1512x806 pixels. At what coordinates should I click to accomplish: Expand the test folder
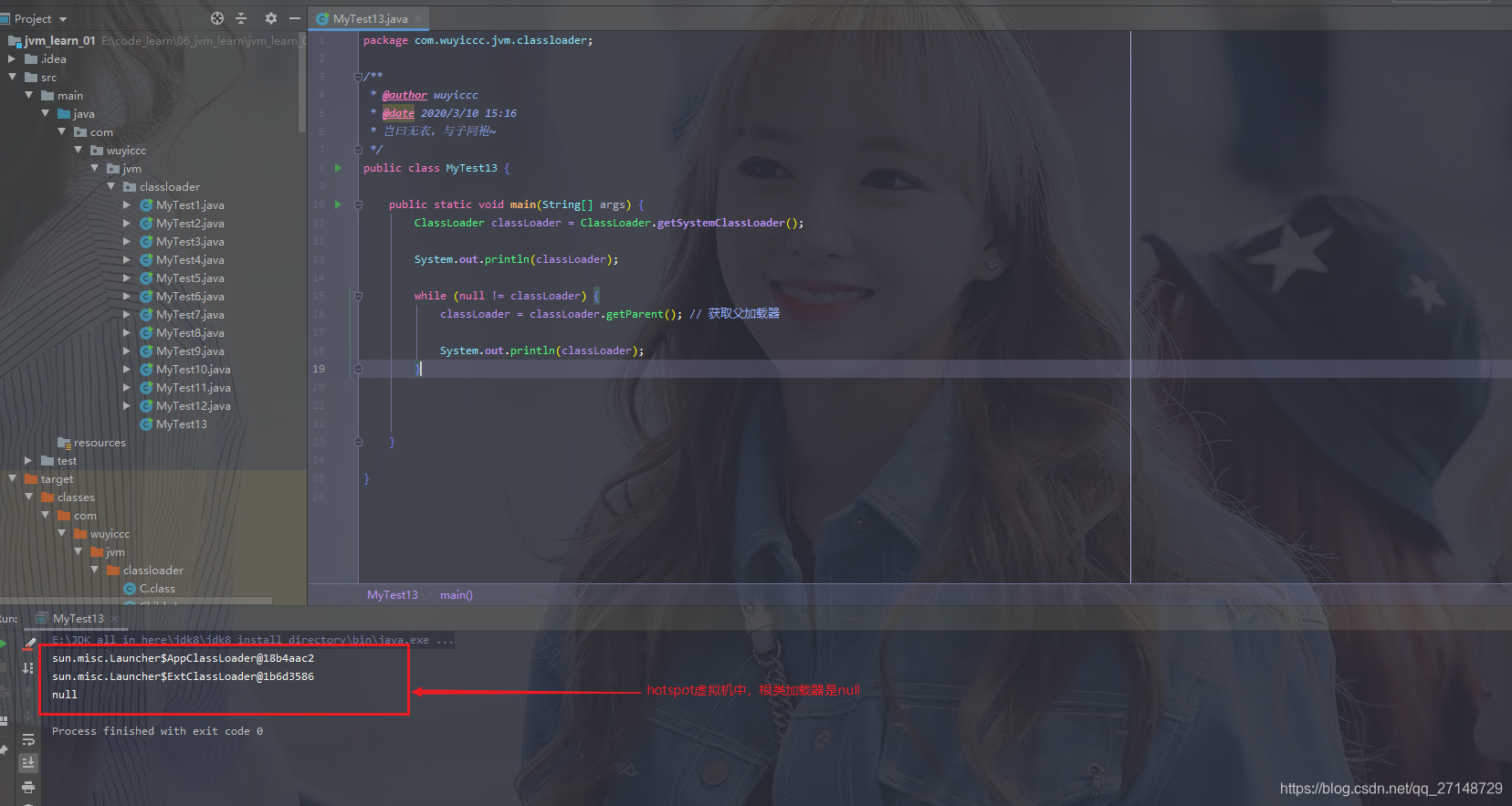click(28, 460)
